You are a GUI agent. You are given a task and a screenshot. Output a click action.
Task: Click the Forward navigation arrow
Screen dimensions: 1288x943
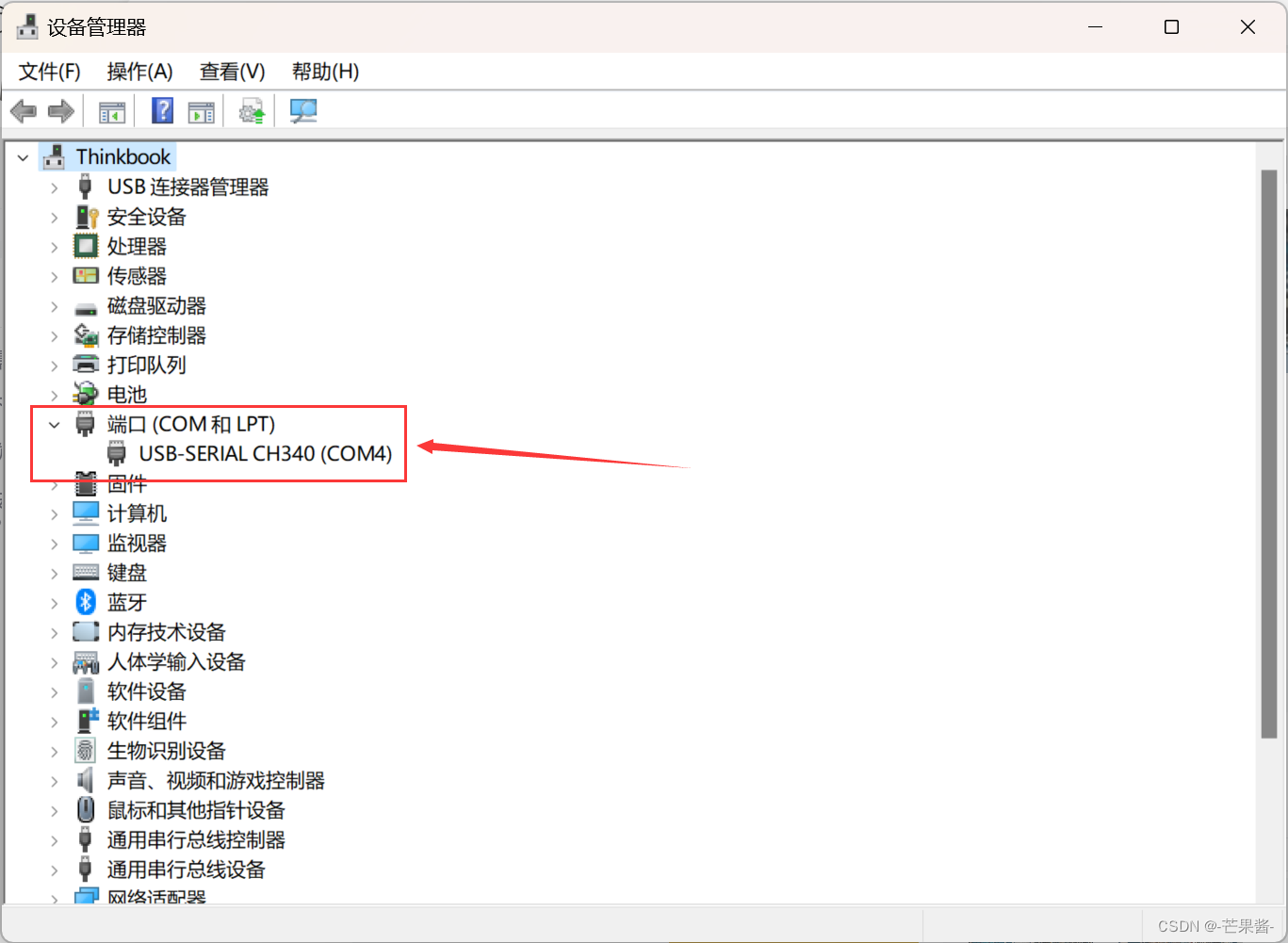click(x=60, y=110)
